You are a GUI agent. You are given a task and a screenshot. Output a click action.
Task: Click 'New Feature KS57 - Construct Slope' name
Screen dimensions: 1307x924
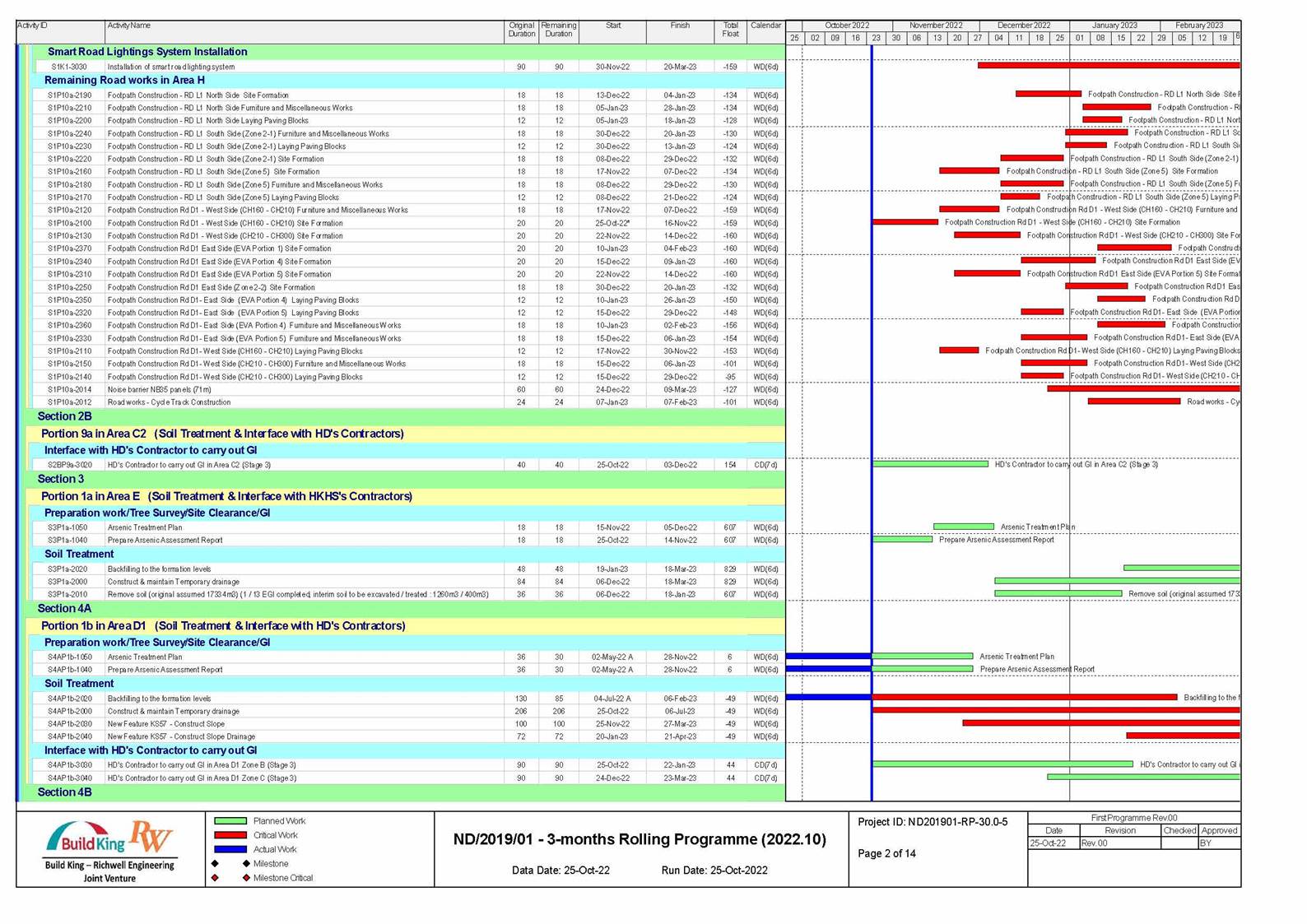pyautogui.click(x=166, y=724)
